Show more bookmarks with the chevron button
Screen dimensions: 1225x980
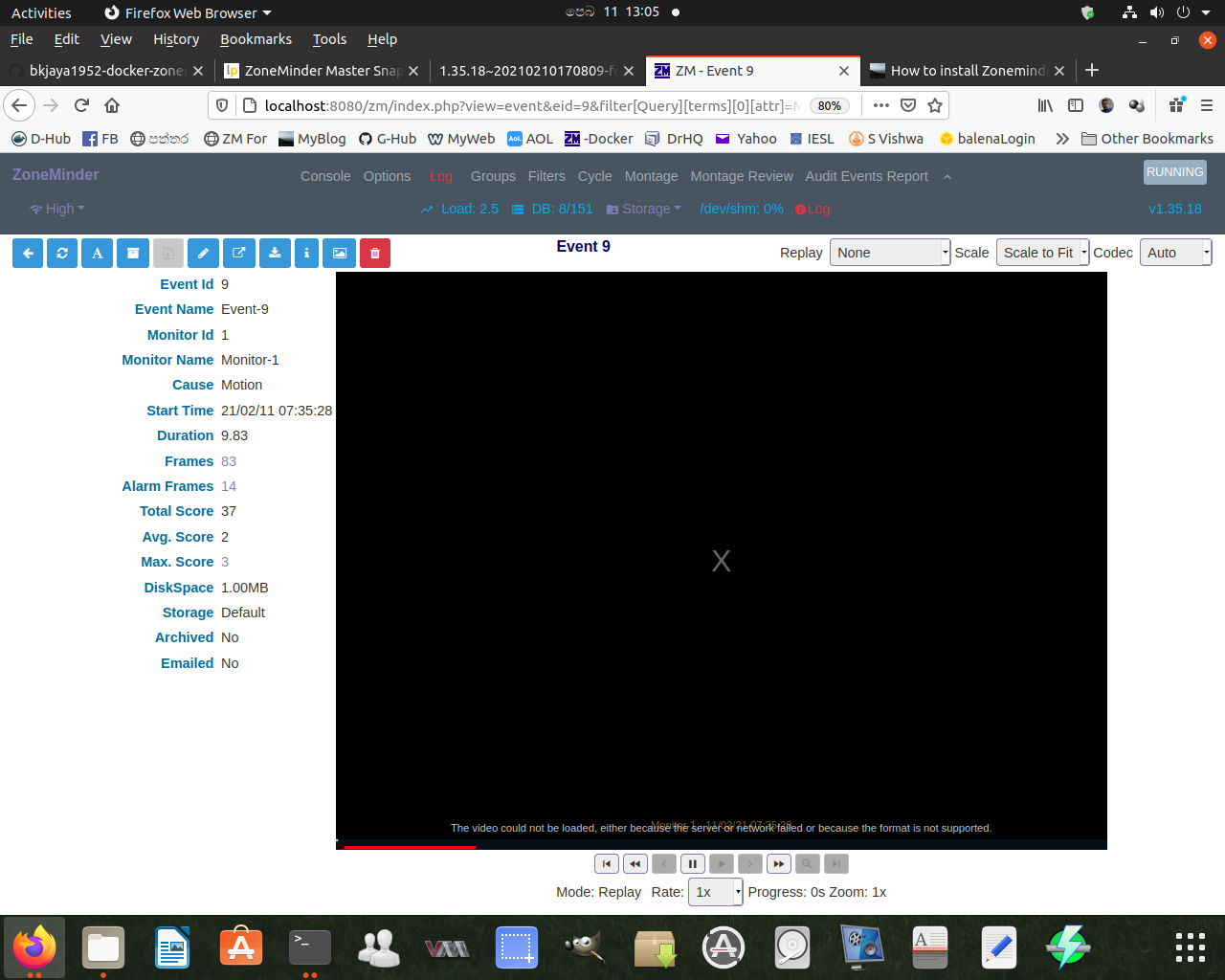pos(1061,139)
